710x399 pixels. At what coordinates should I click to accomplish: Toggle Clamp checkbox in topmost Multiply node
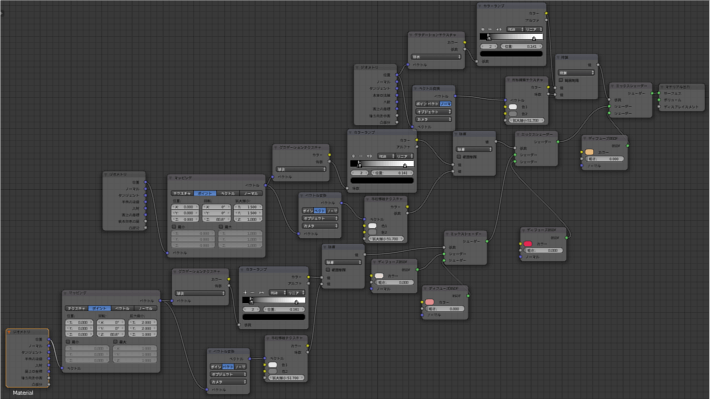click(561, 80)
